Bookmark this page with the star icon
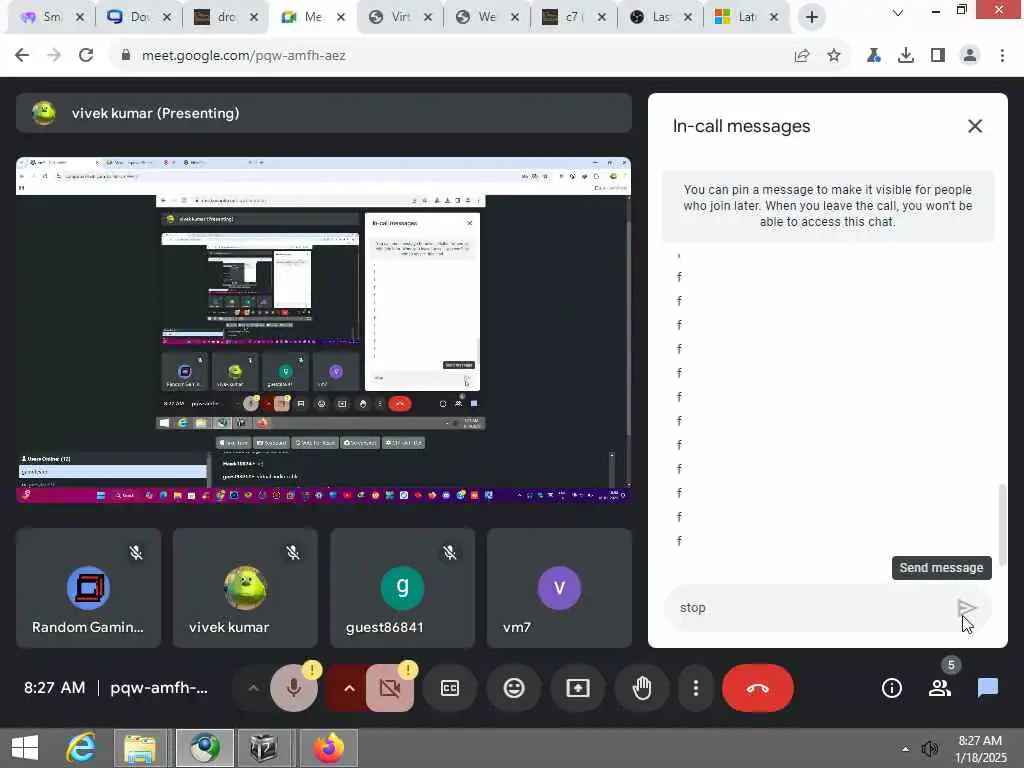The width and height of the screenshot is (1024, 768). 834,56
